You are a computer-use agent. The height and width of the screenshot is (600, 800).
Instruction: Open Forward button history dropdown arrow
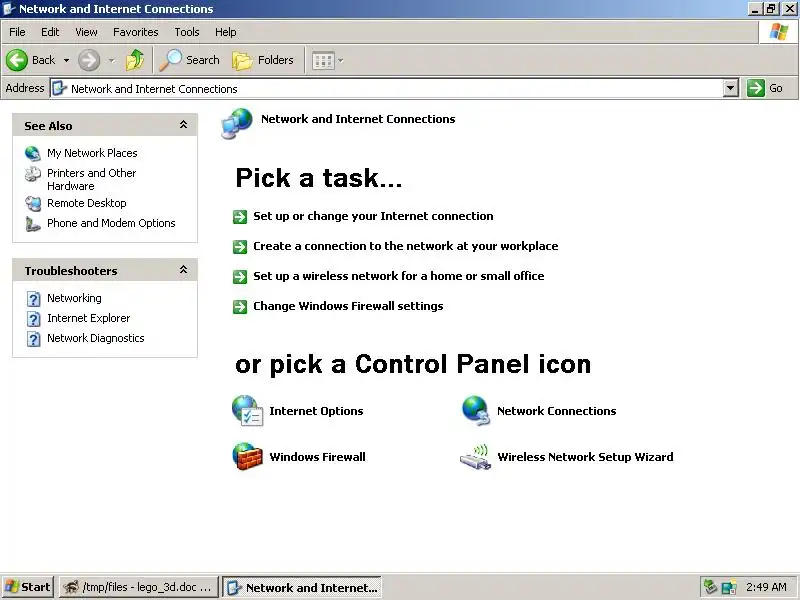point(112,61)
